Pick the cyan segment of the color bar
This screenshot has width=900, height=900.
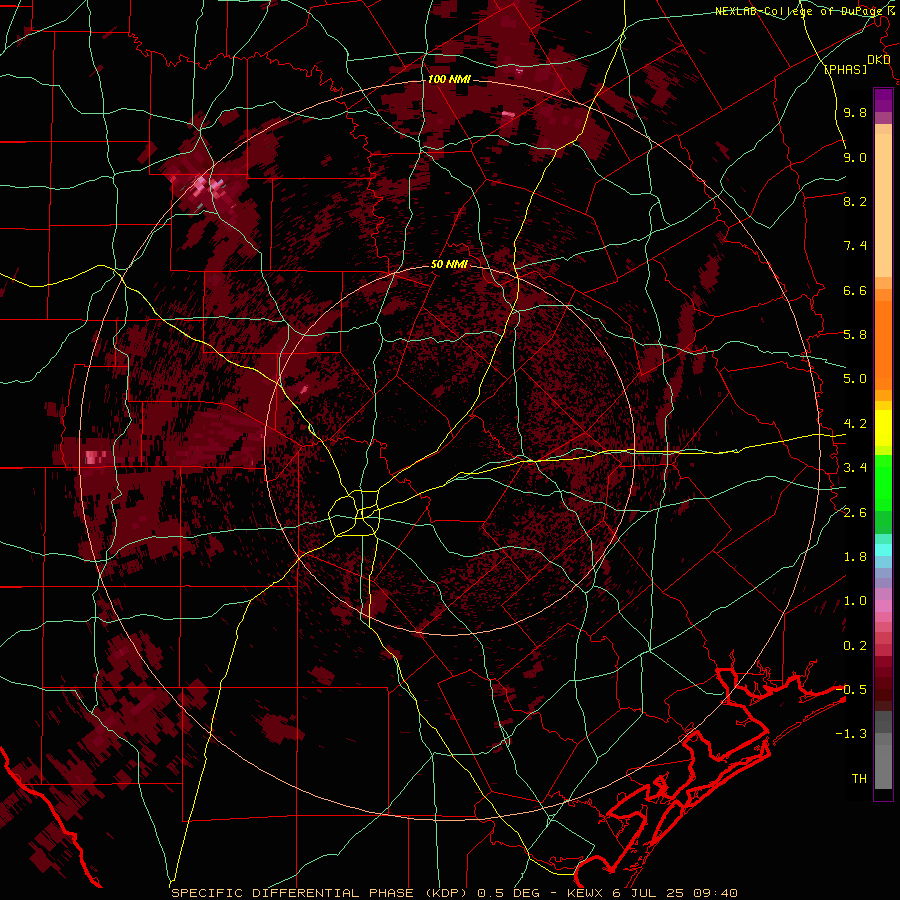pyautogui.click(x=883, y=550)
